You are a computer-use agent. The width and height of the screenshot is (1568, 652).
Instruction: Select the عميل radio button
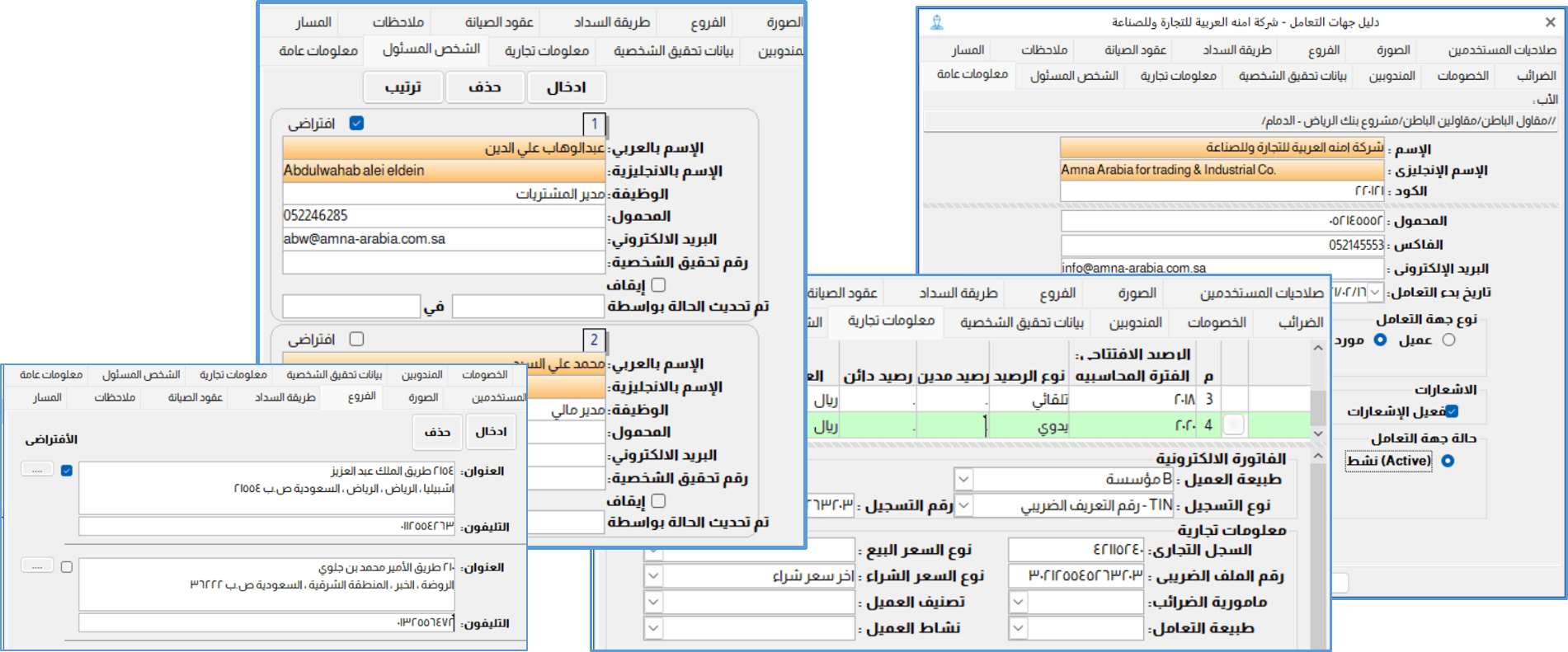pos(1449,340)
